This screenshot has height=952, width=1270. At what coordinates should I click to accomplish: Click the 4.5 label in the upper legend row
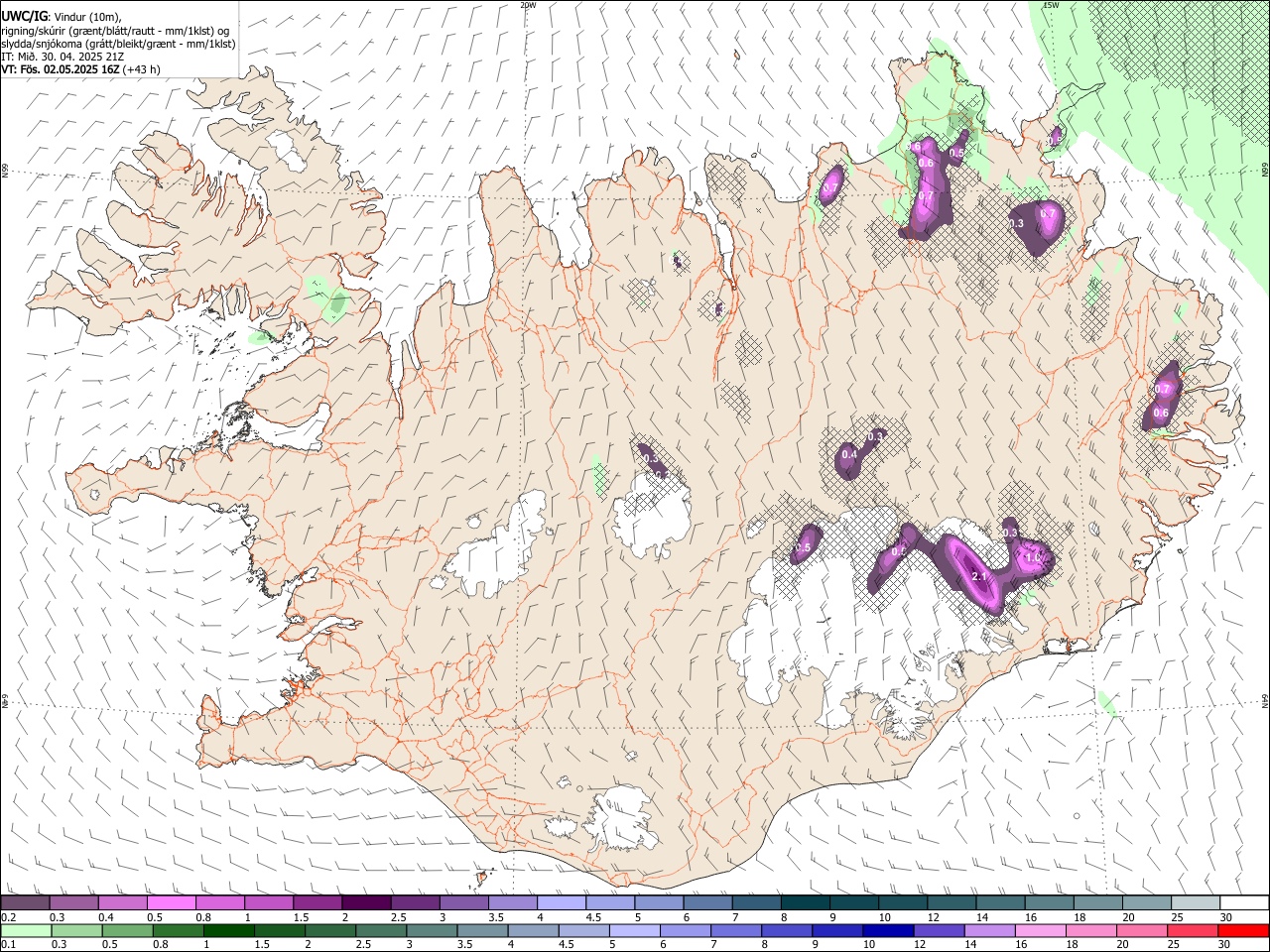pos(592,917)
